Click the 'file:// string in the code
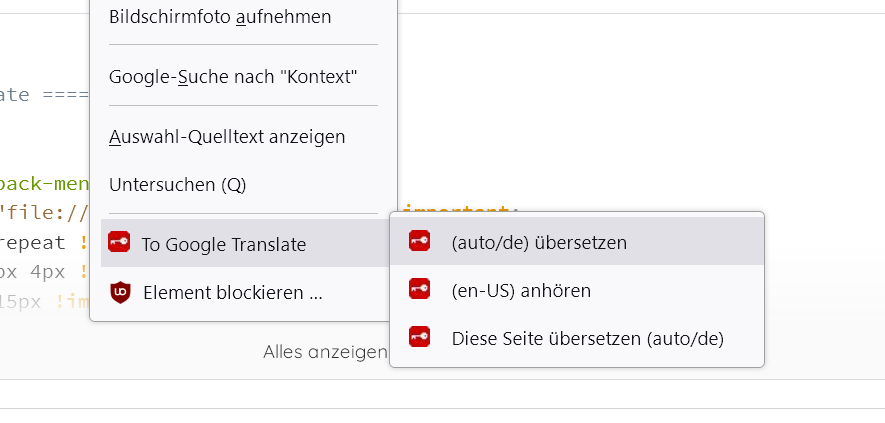 click(x=45, y=212)
